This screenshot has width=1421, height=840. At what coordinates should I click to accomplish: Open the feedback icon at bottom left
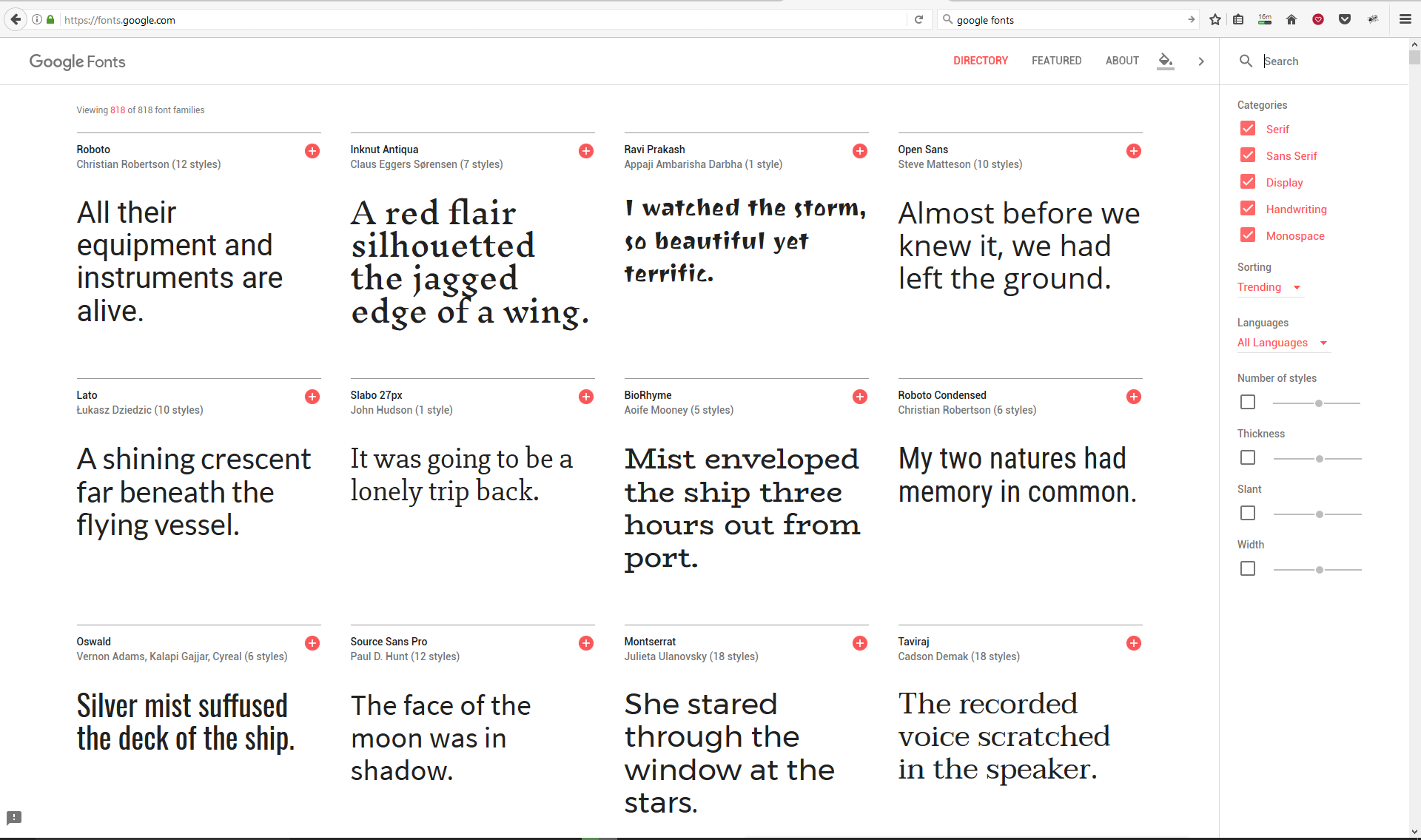tap(14, 818)
